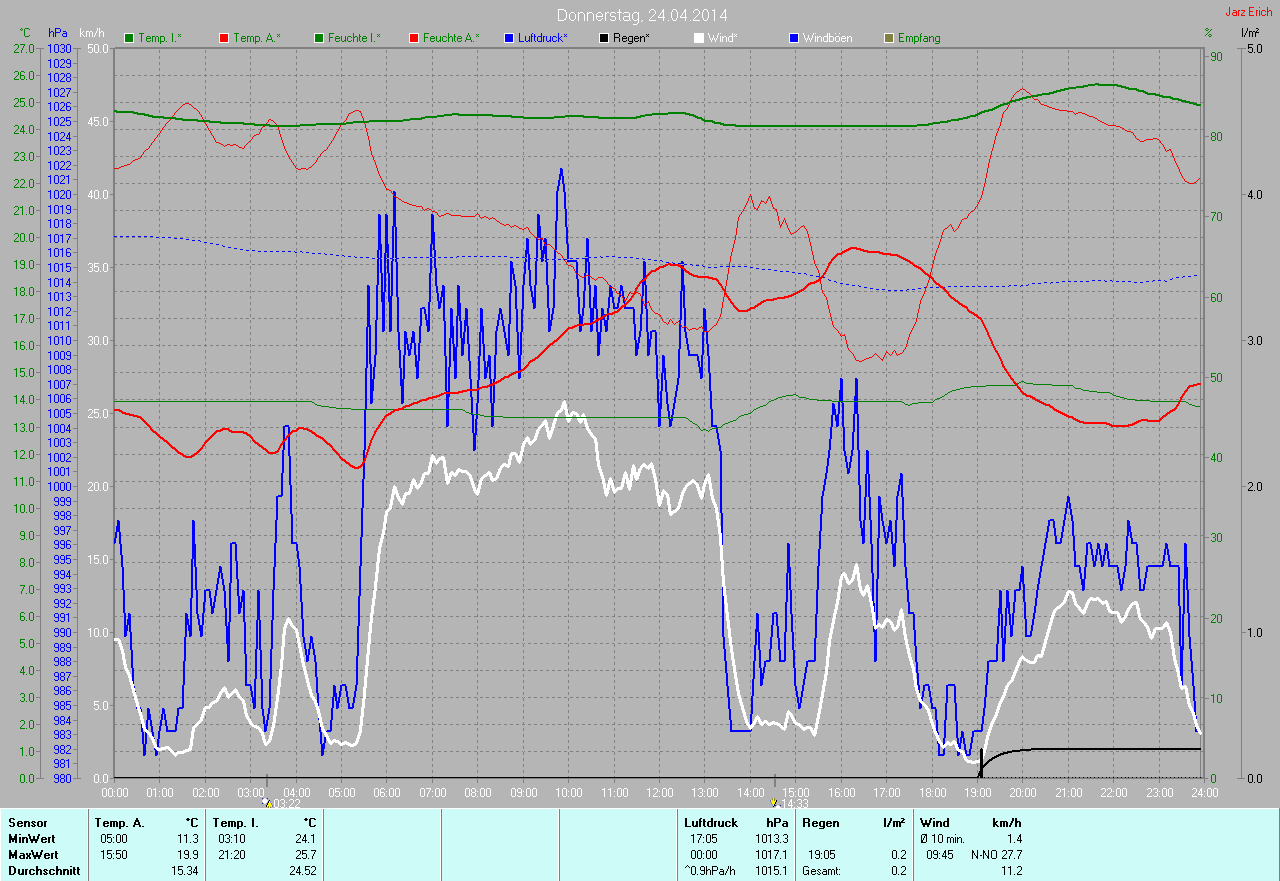The width and height of the screenshot is (1280, 881).
Task: Toggle the Regen series label
Action: click(631, 38)
